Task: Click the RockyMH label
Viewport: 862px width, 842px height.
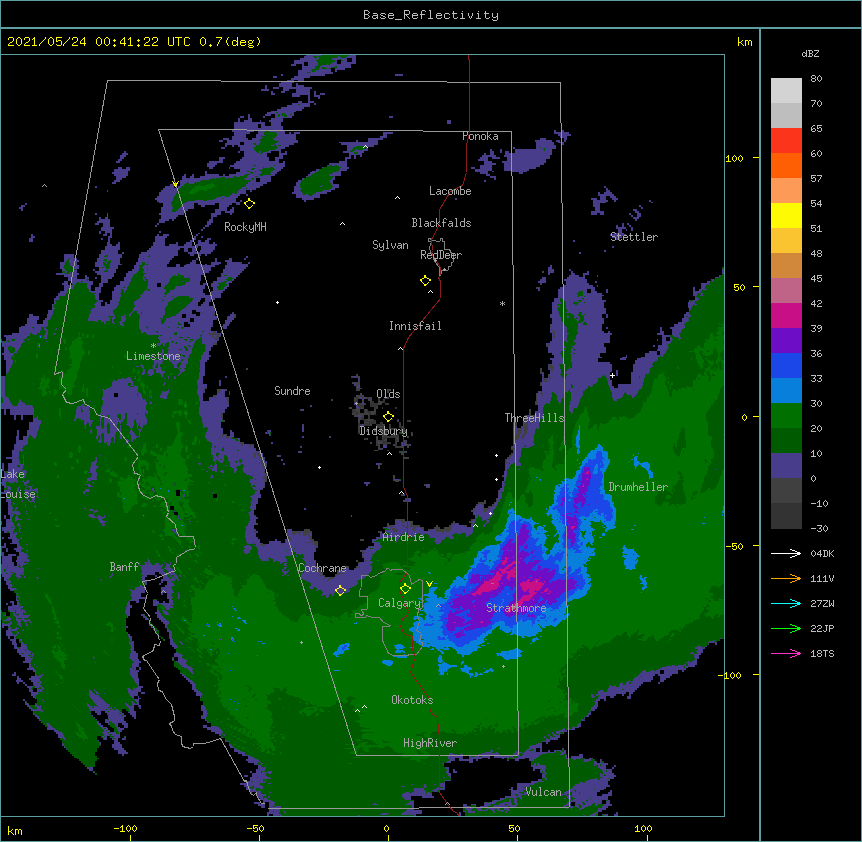Action: coord(245,227)
